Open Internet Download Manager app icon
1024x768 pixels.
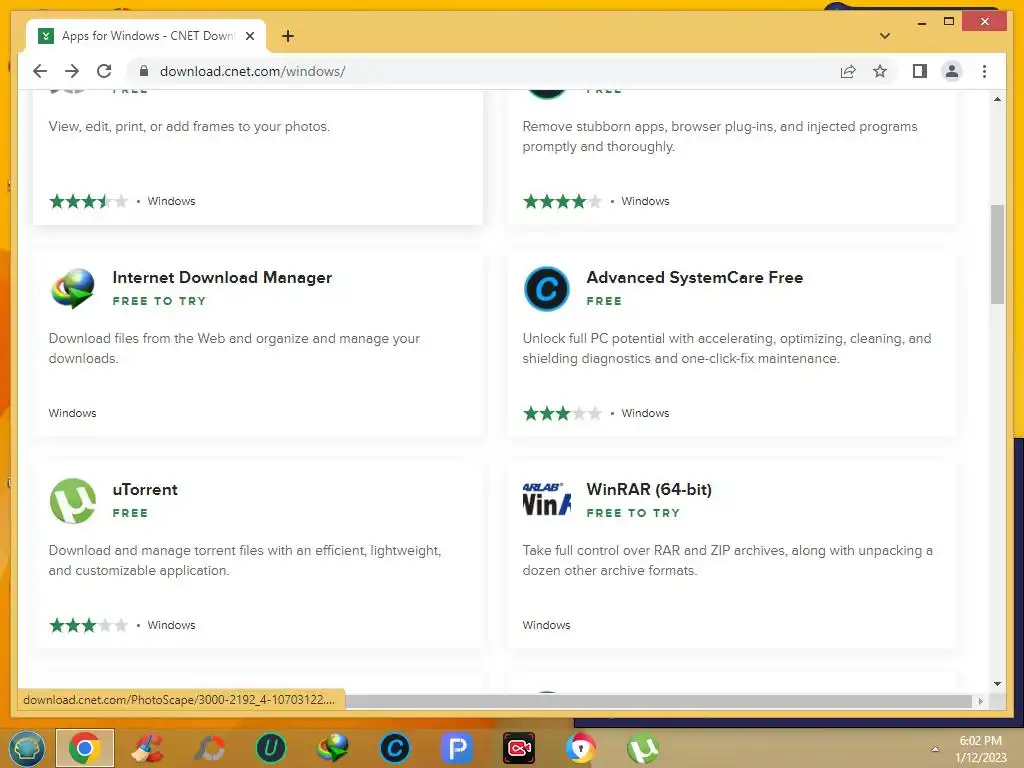point(72,289)
